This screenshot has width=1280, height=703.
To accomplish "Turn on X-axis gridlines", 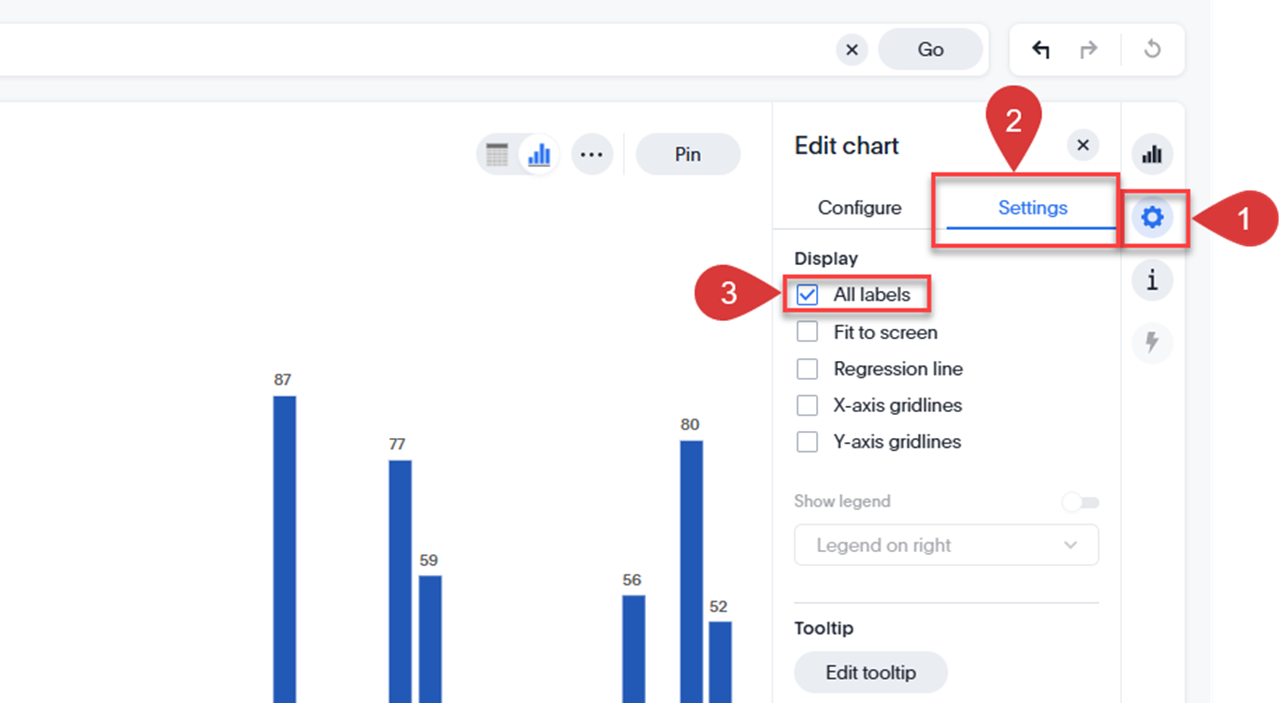I will (x=807, y=405).
